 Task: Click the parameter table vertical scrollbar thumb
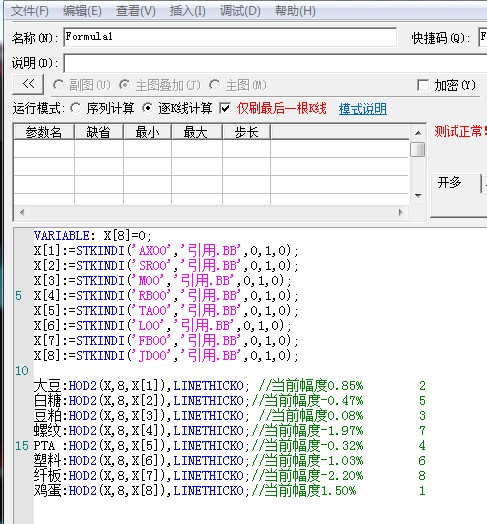pos(418,149)
